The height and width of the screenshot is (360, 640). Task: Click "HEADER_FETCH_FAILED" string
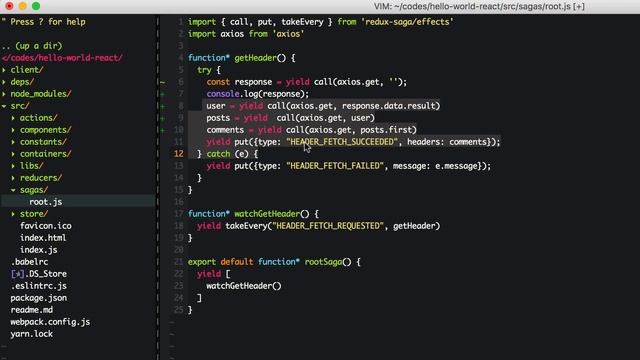[x=335, y=166]
